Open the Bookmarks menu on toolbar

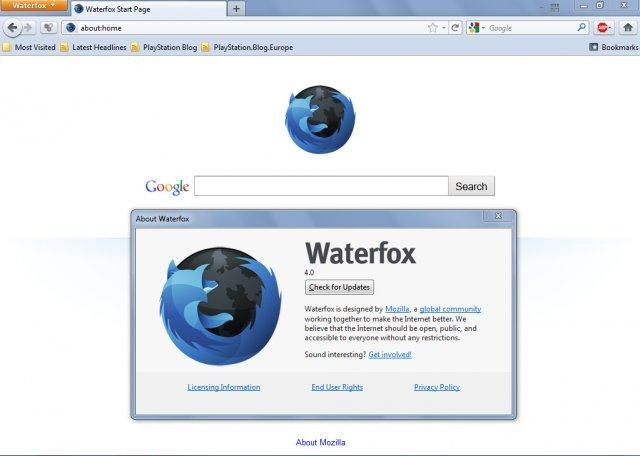(614, 47)
